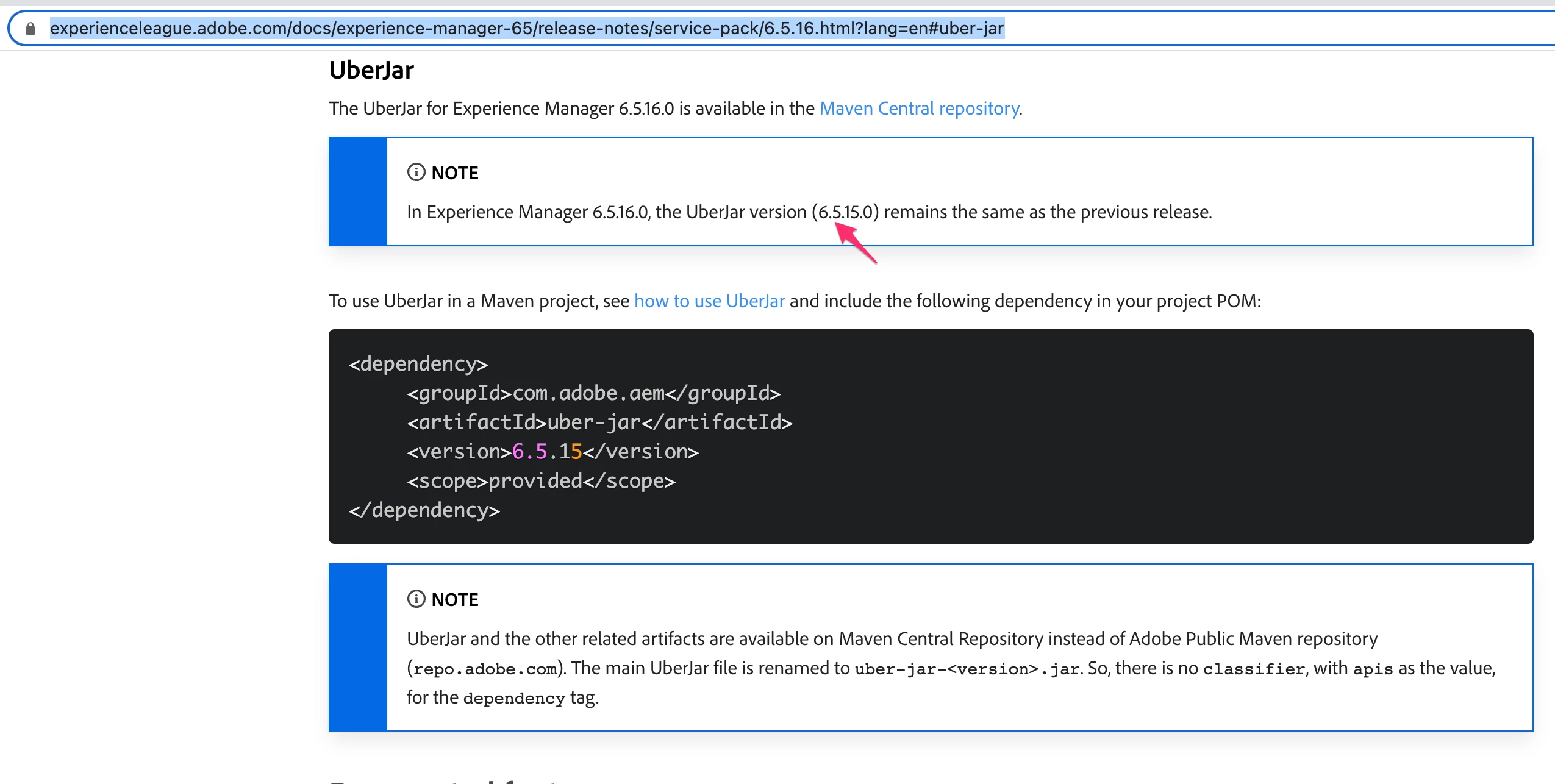Click the opening dependency tag in code
The image size is (1555, 784).
pos(418,364)
